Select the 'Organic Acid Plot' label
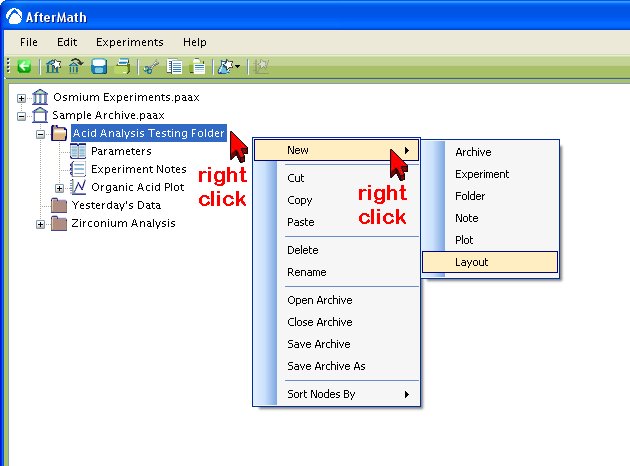630x466 pixels. coord(138,187)
